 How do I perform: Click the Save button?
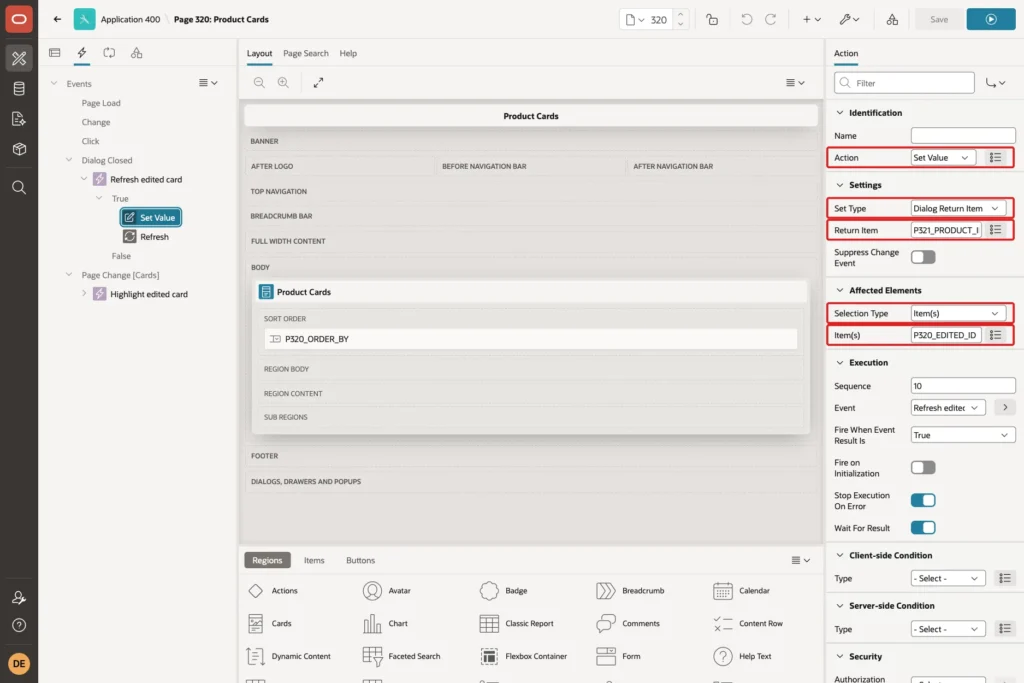coord(938,20)
